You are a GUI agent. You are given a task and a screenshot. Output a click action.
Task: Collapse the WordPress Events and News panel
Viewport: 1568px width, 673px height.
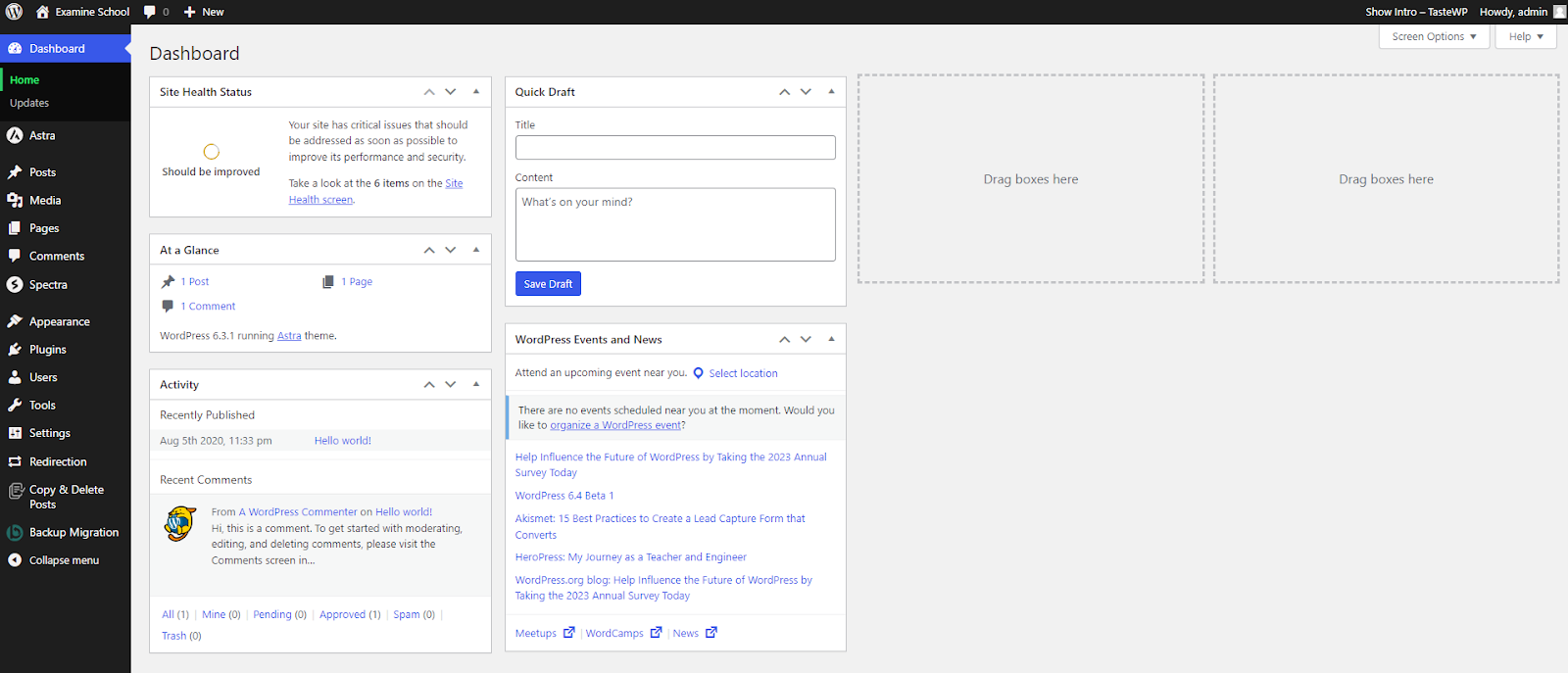coord(831,339)
